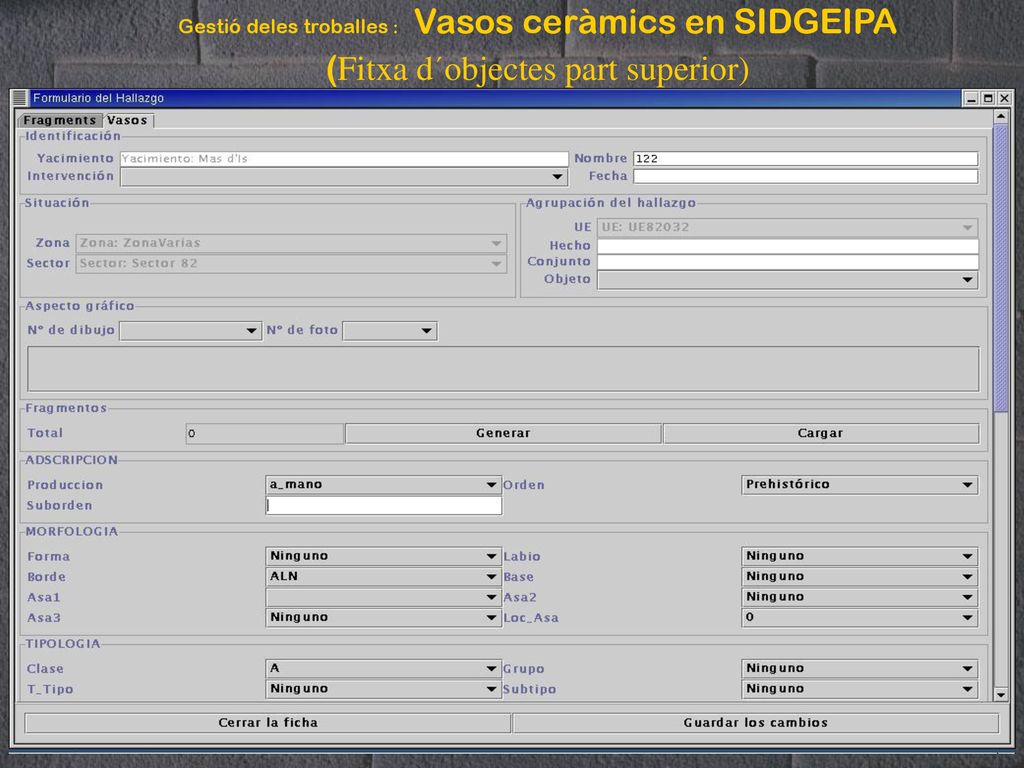This screenshot has height=768, width=1024.
Task: Open the Intervención dropdown
Action: (x=344, y=176)
